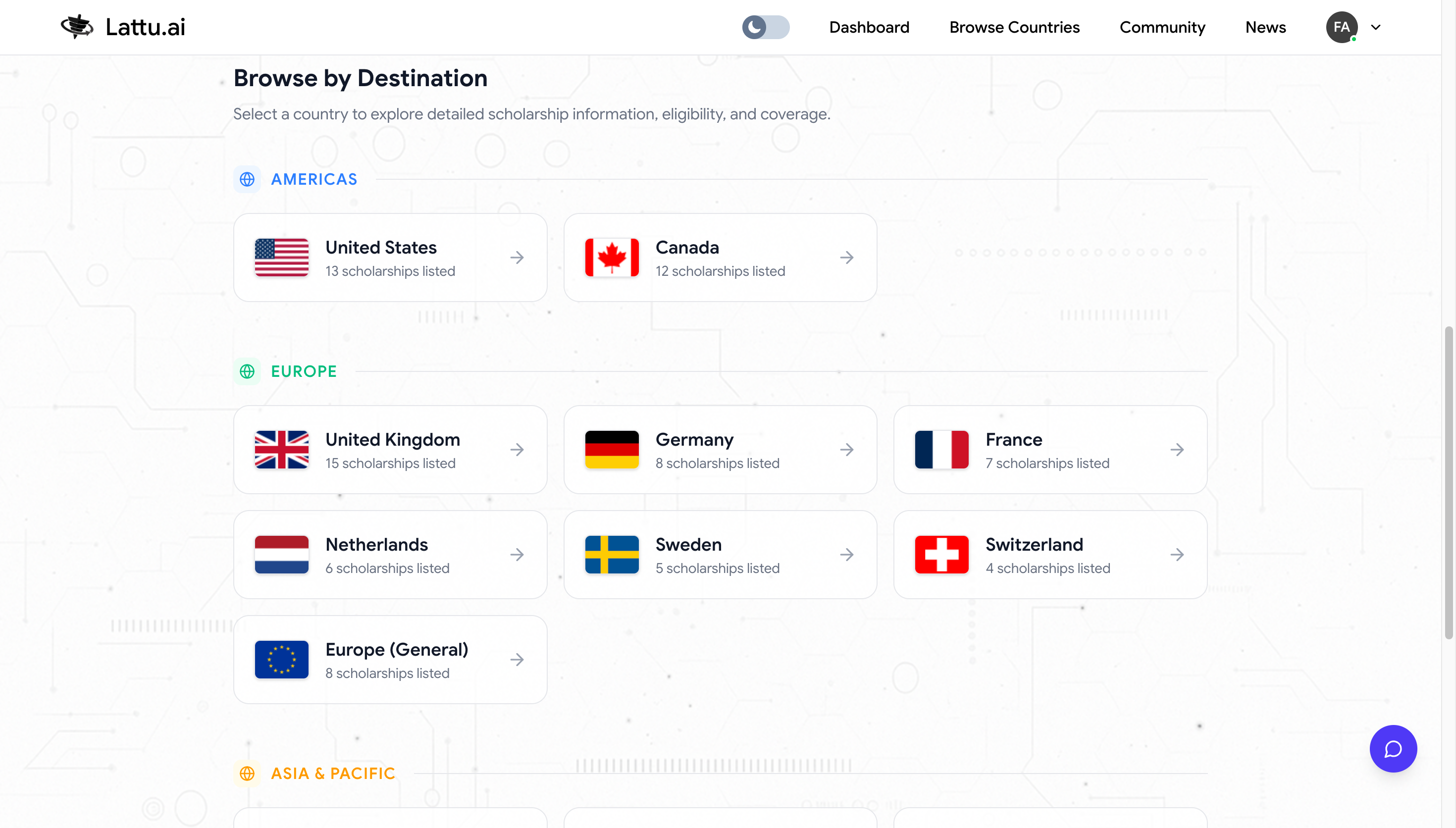Open France scholarships

(x=1050, y=450)
